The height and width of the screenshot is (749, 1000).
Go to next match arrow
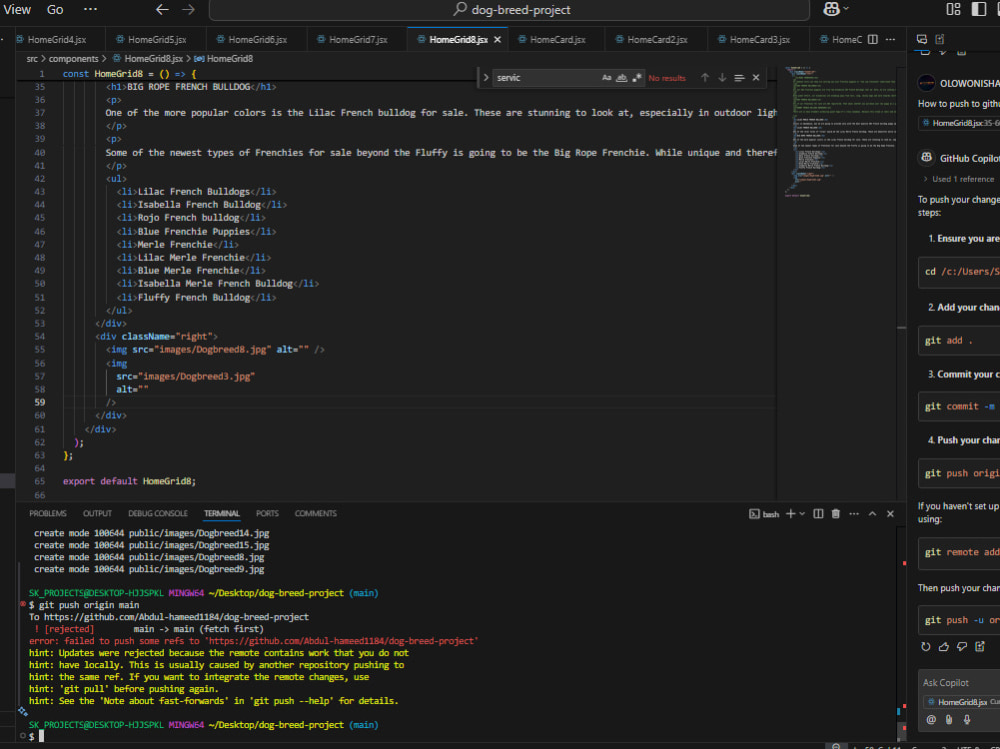pyautogui.click(x=722, y=78)
